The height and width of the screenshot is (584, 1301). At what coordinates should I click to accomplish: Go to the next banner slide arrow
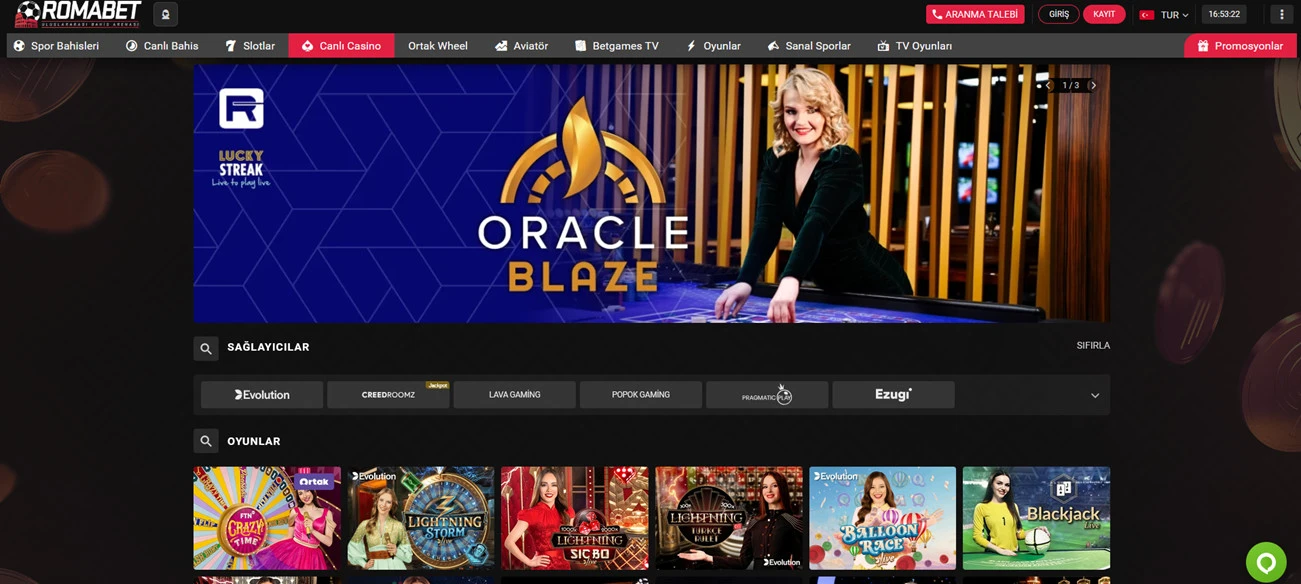pyautogui.click(x=1093, y=86)
